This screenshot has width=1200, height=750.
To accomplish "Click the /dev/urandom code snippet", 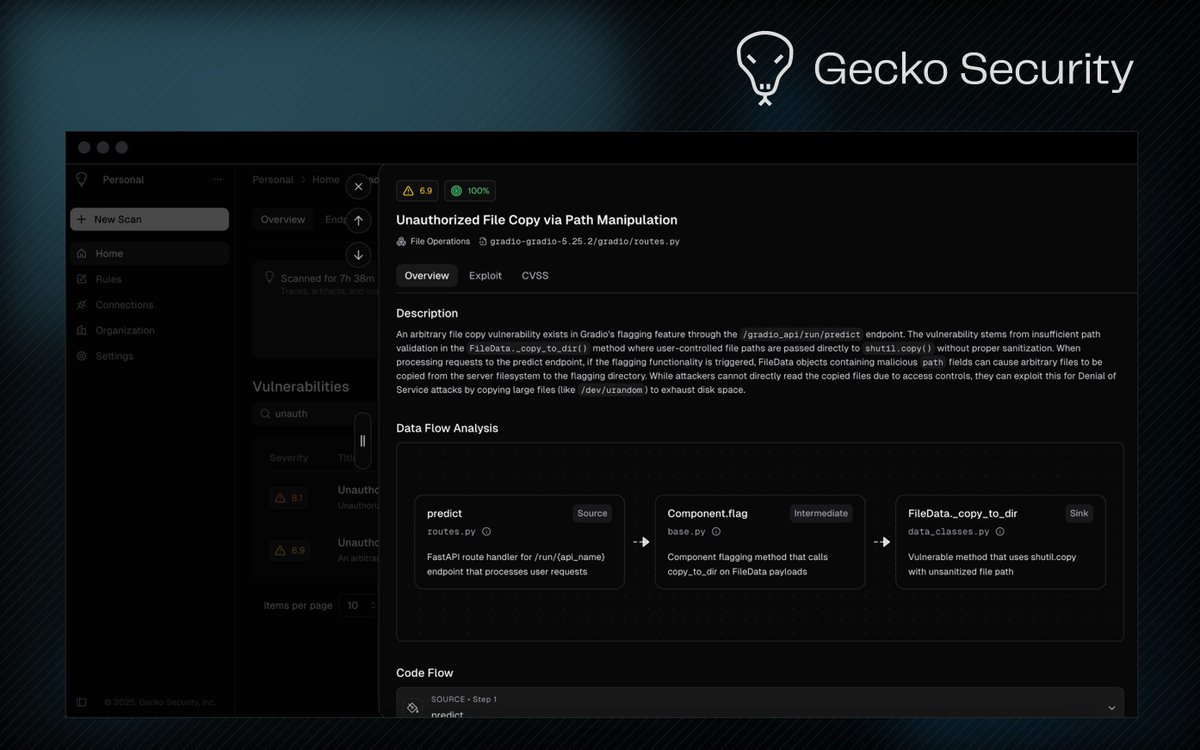I will tap(612, 390).
